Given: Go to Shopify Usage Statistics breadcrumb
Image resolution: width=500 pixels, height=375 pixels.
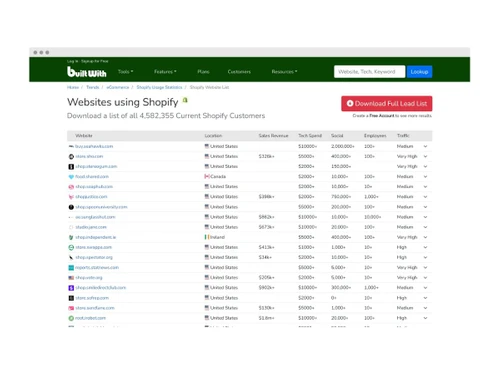Looking at the screenshot, I should pos(159,87).
